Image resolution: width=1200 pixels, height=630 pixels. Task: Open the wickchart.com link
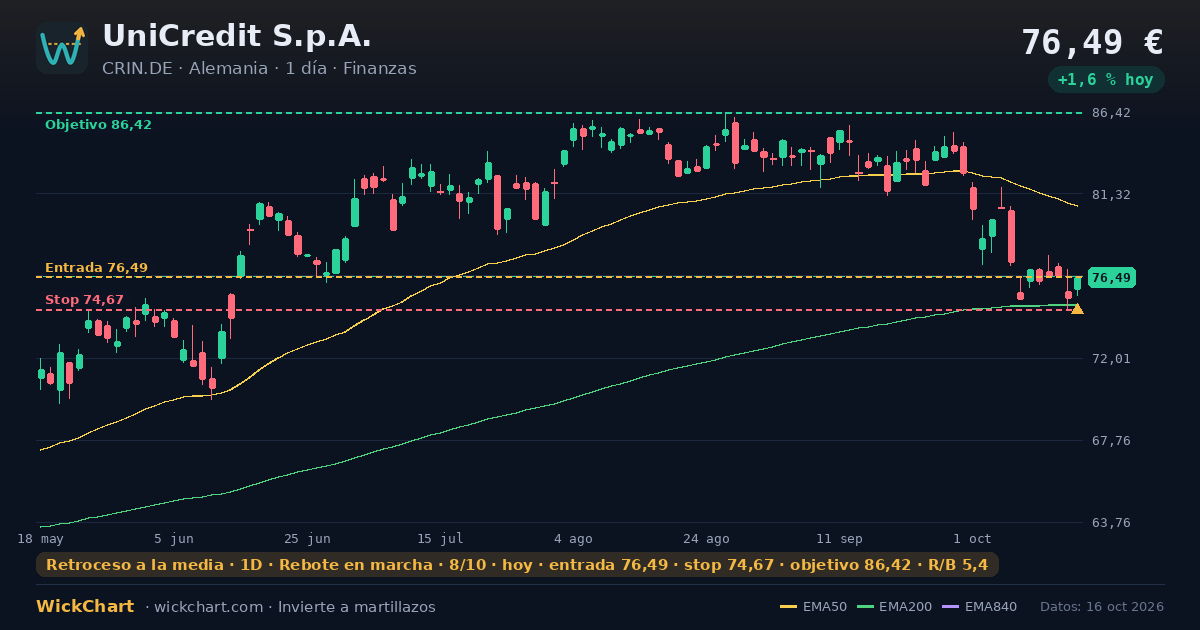tap(208, 607)
